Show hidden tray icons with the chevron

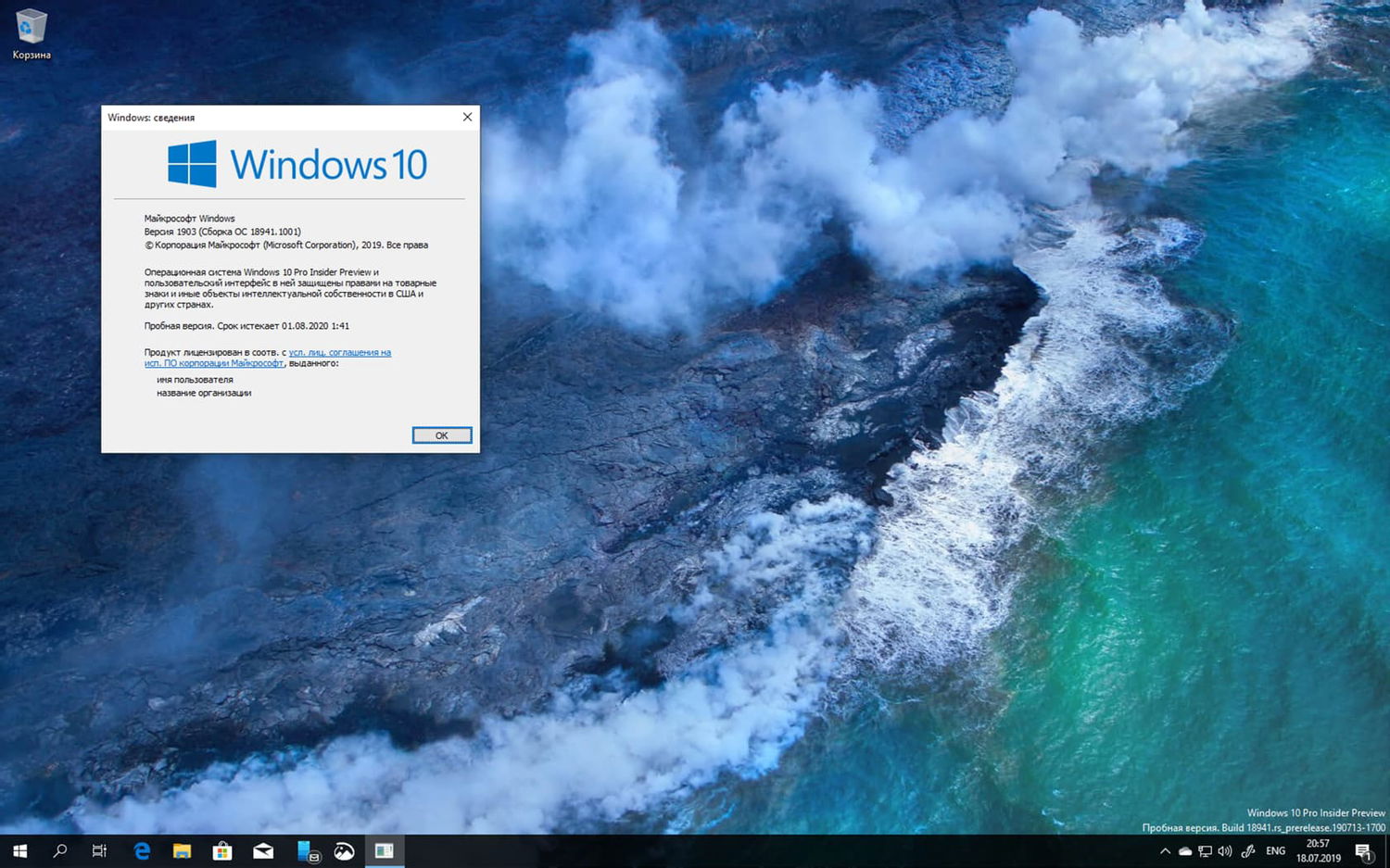click(1165, 850)
